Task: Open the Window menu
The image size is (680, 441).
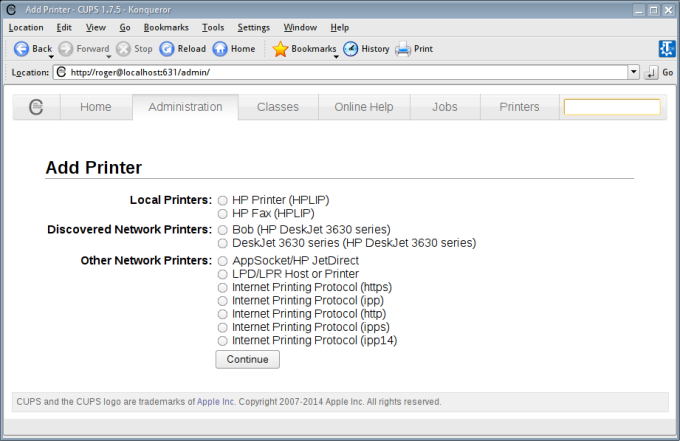Action: 300,28
